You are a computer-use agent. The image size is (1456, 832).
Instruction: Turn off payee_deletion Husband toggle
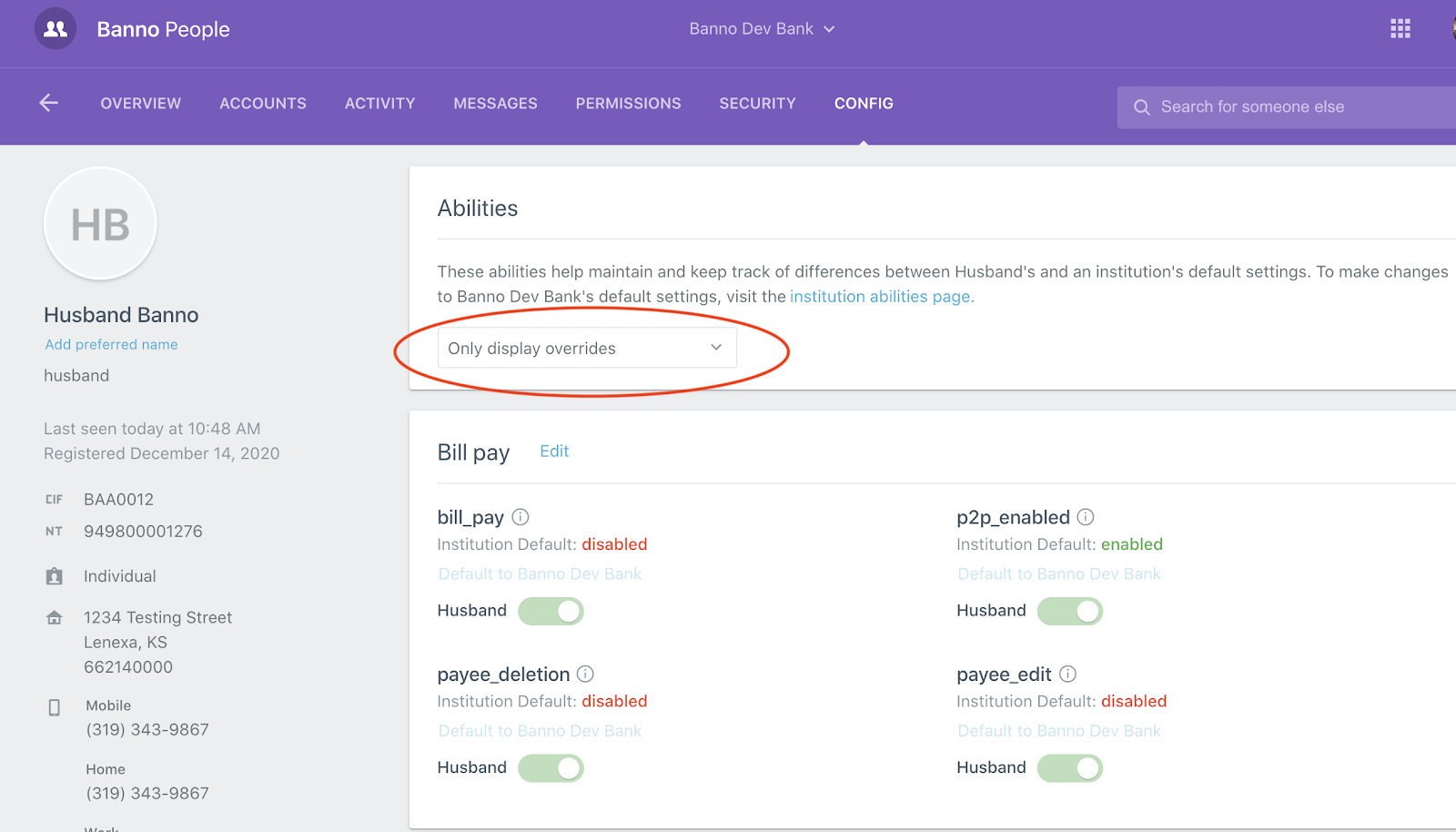(551, 768)
